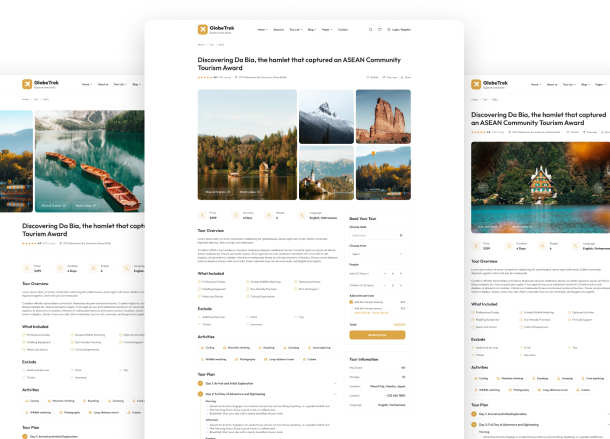Screen dimensions: 610x439
Task: Increase the adult count in the booking form
Action: (401, 274)
